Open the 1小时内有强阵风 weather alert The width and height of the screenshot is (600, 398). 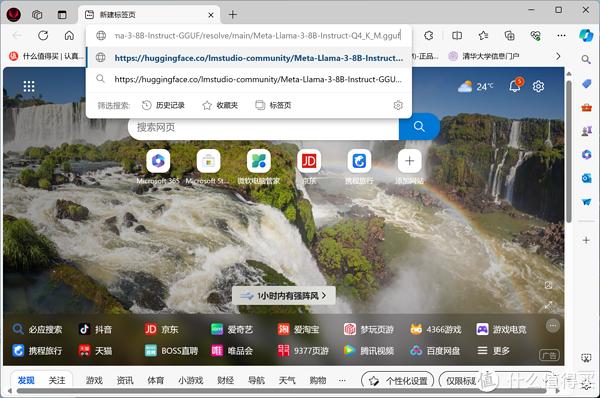click(x=284, y=296)
